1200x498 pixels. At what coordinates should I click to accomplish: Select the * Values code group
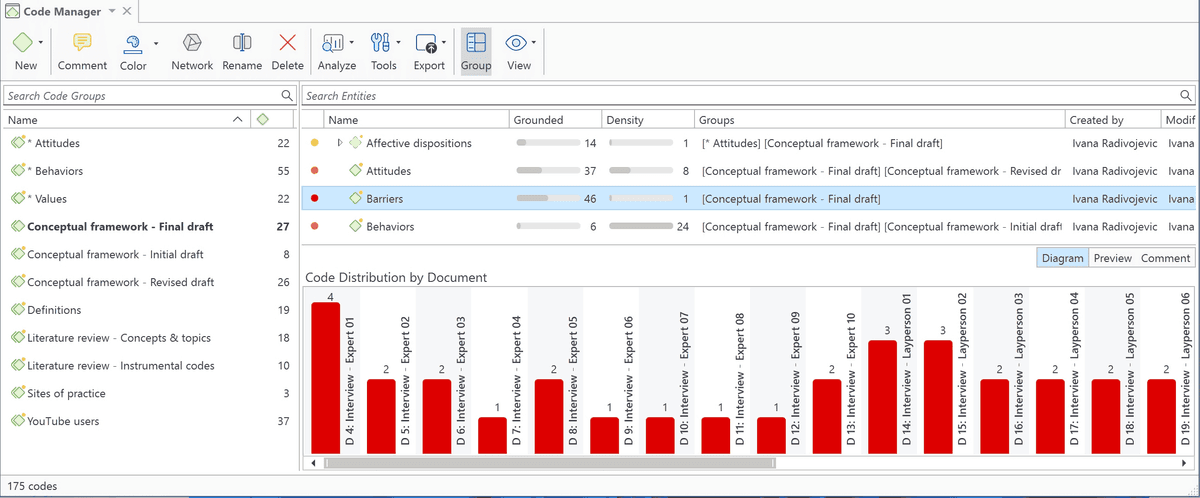coord(150,199)
